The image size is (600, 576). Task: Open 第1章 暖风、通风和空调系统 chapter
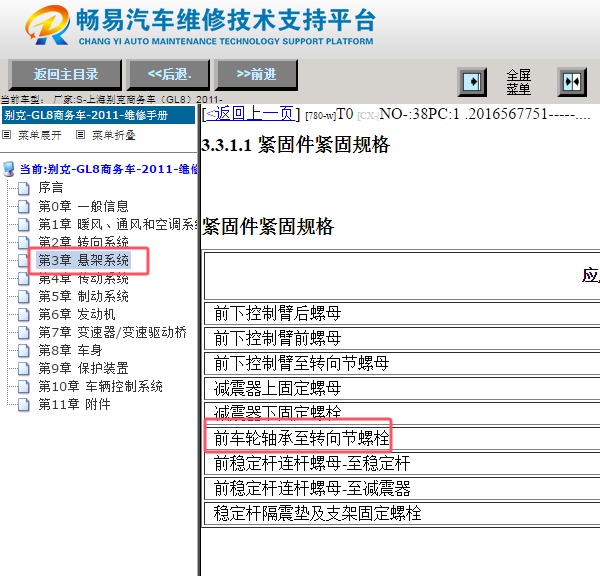tap(118, 224)
